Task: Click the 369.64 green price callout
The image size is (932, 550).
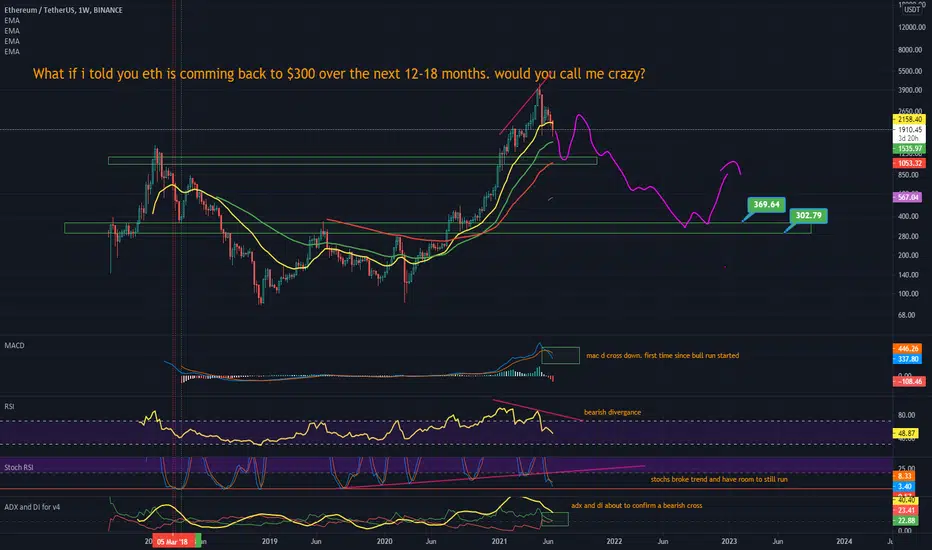Action: 766,205
